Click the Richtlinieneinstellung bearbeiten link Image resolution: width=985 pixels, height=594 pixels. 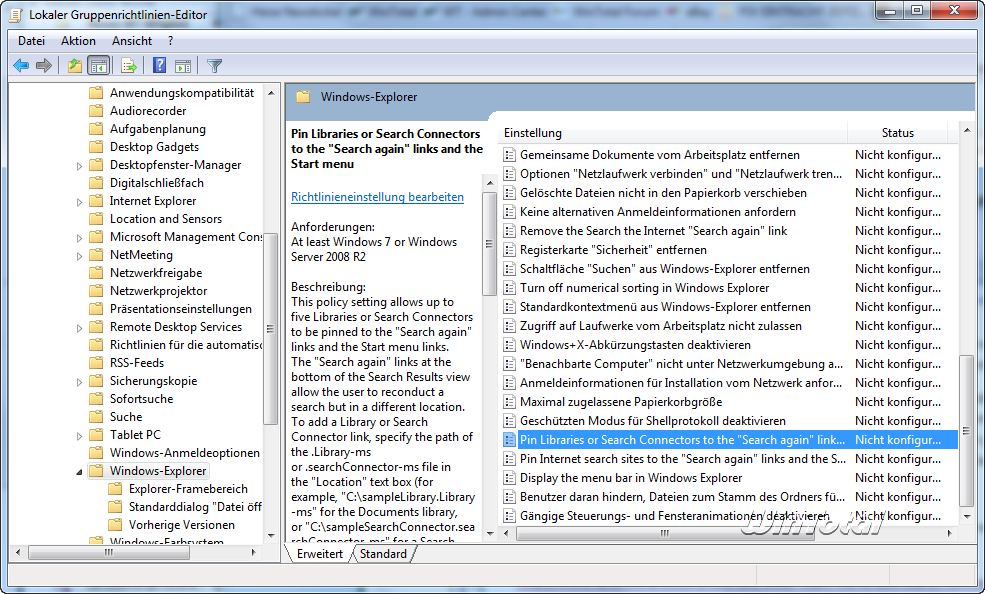tap(377, 197)
